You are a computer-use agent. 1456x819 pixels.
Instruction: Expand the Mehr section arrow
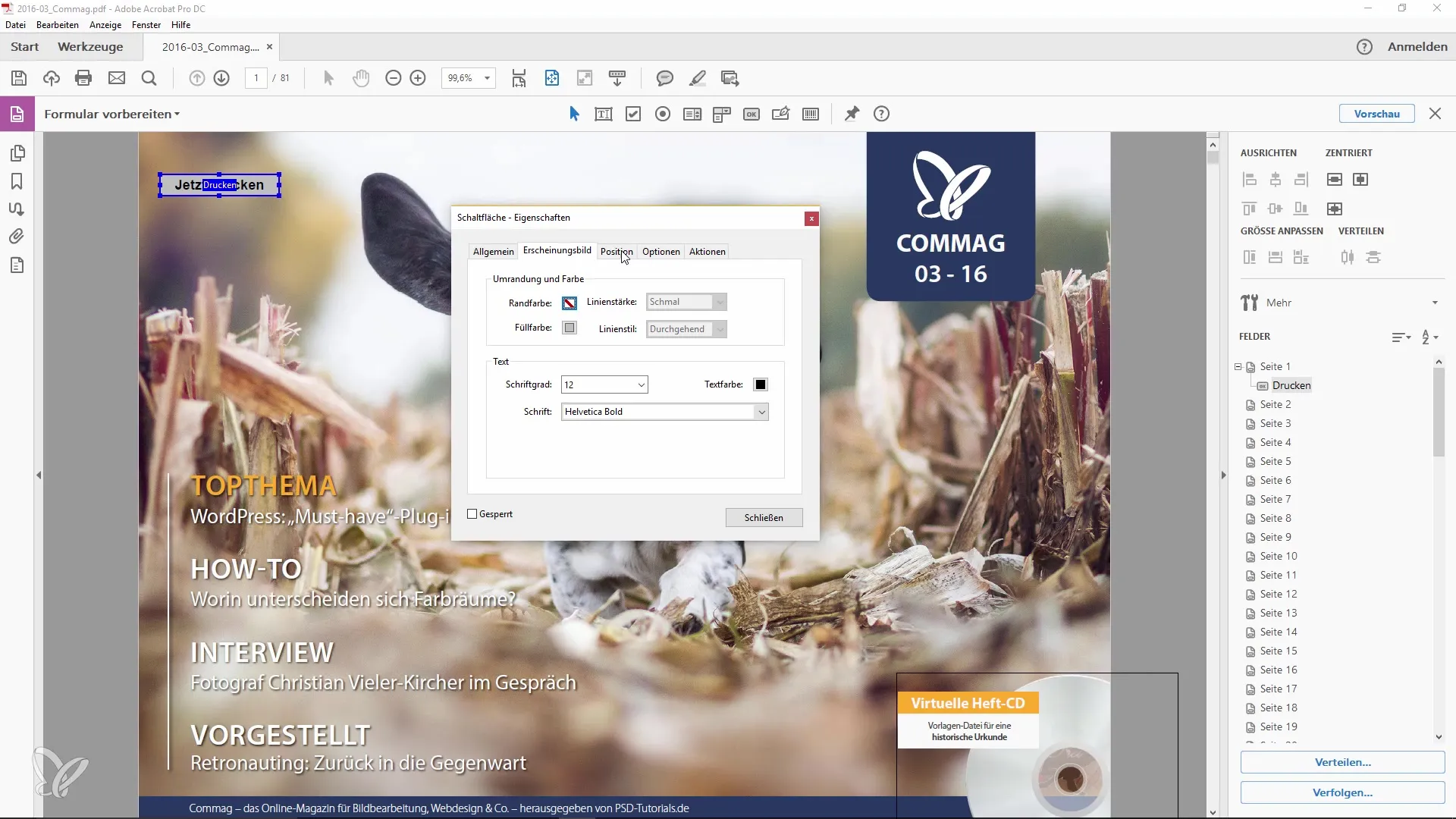[1435, 303]
